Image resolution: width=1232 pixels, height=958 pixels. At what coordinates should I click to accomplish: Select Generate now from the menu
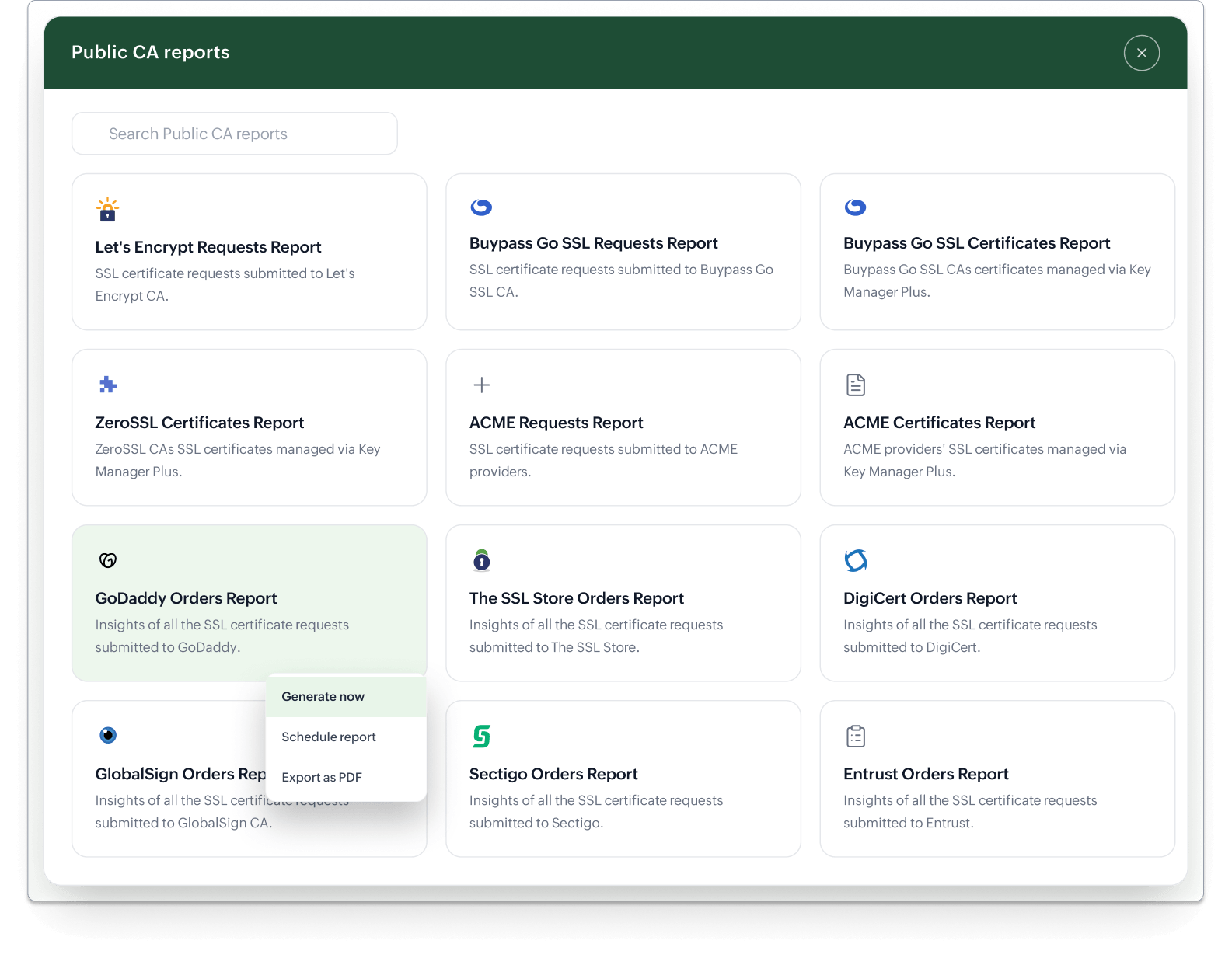click(x=346, y=697)
